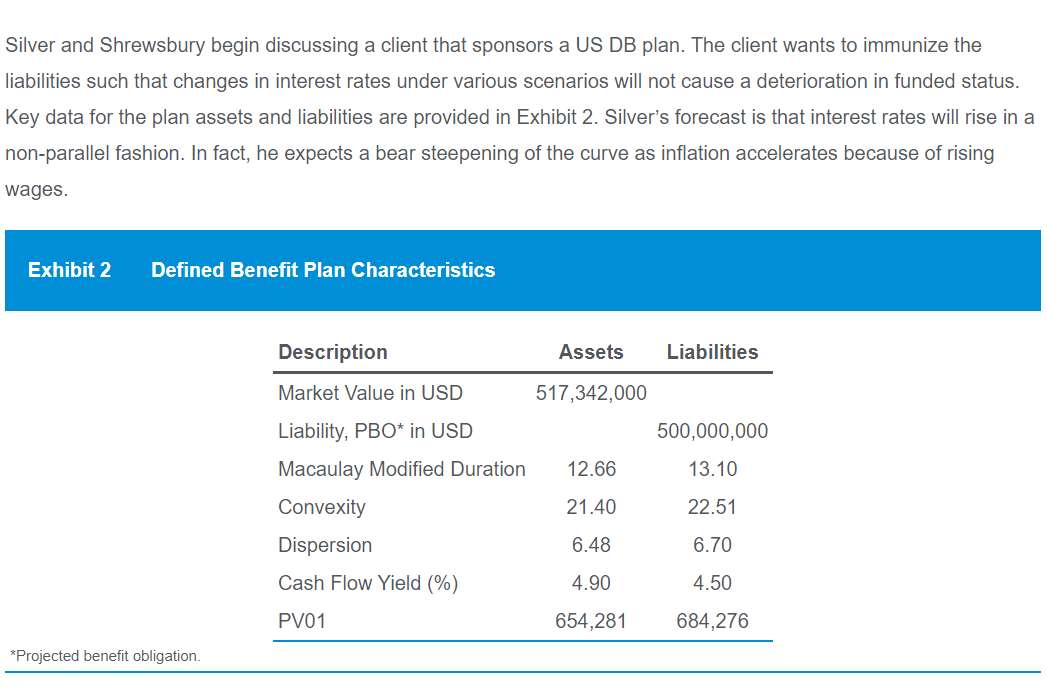Viewport: 1047px width, 691px height.
Task: Click the assets duration value 12.66
Action: click(591, 469)
